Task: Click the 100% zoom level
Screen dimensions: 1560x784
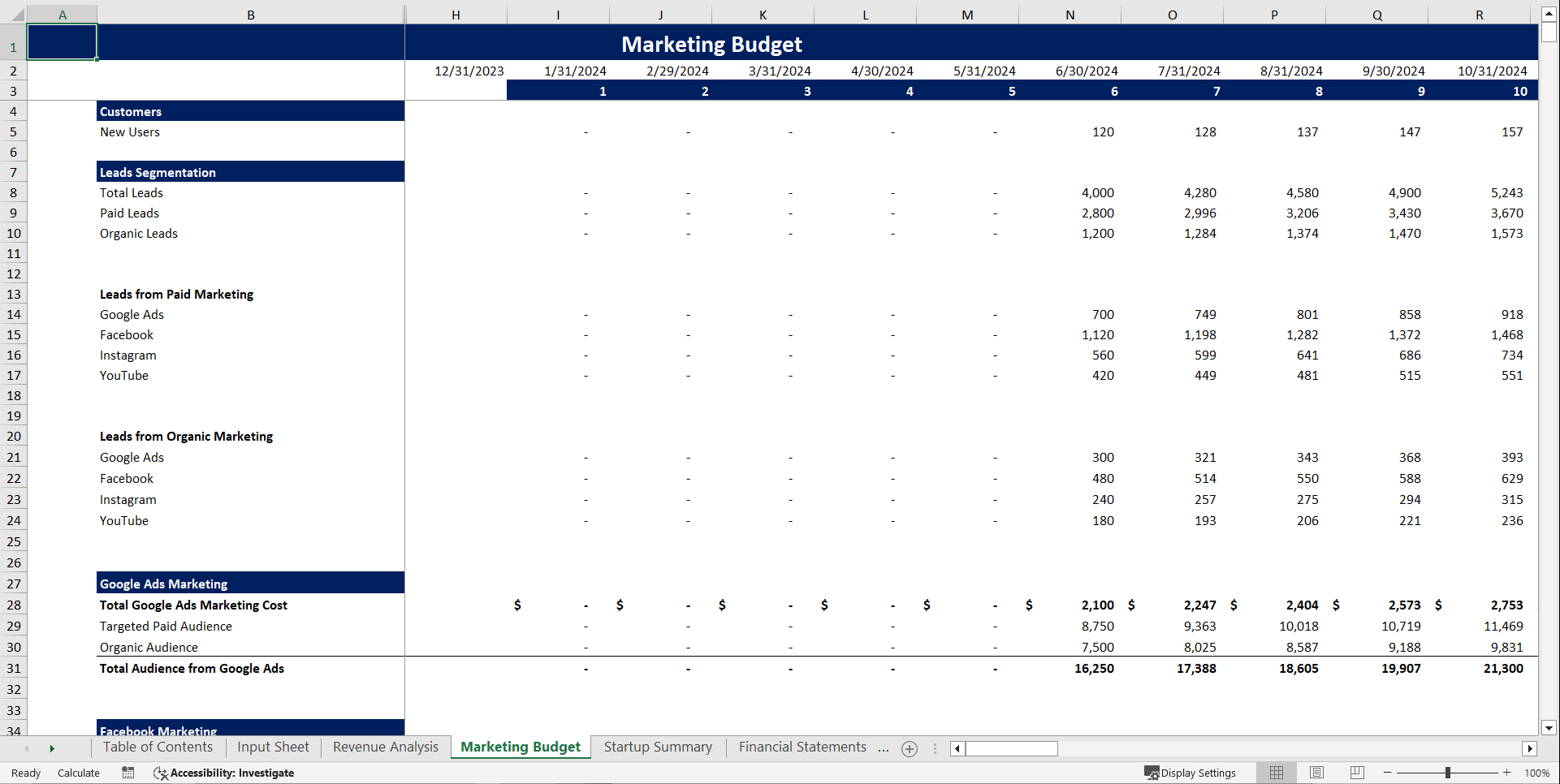Action: point(1536,773)
